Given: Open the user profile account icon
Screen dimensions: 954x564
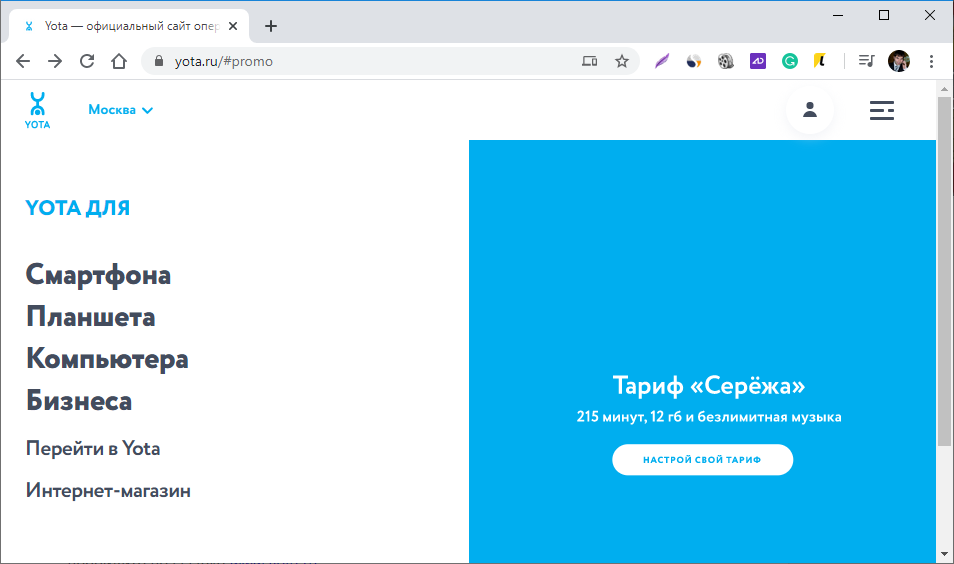Looking at the screenshot, I should coord(810,110).
